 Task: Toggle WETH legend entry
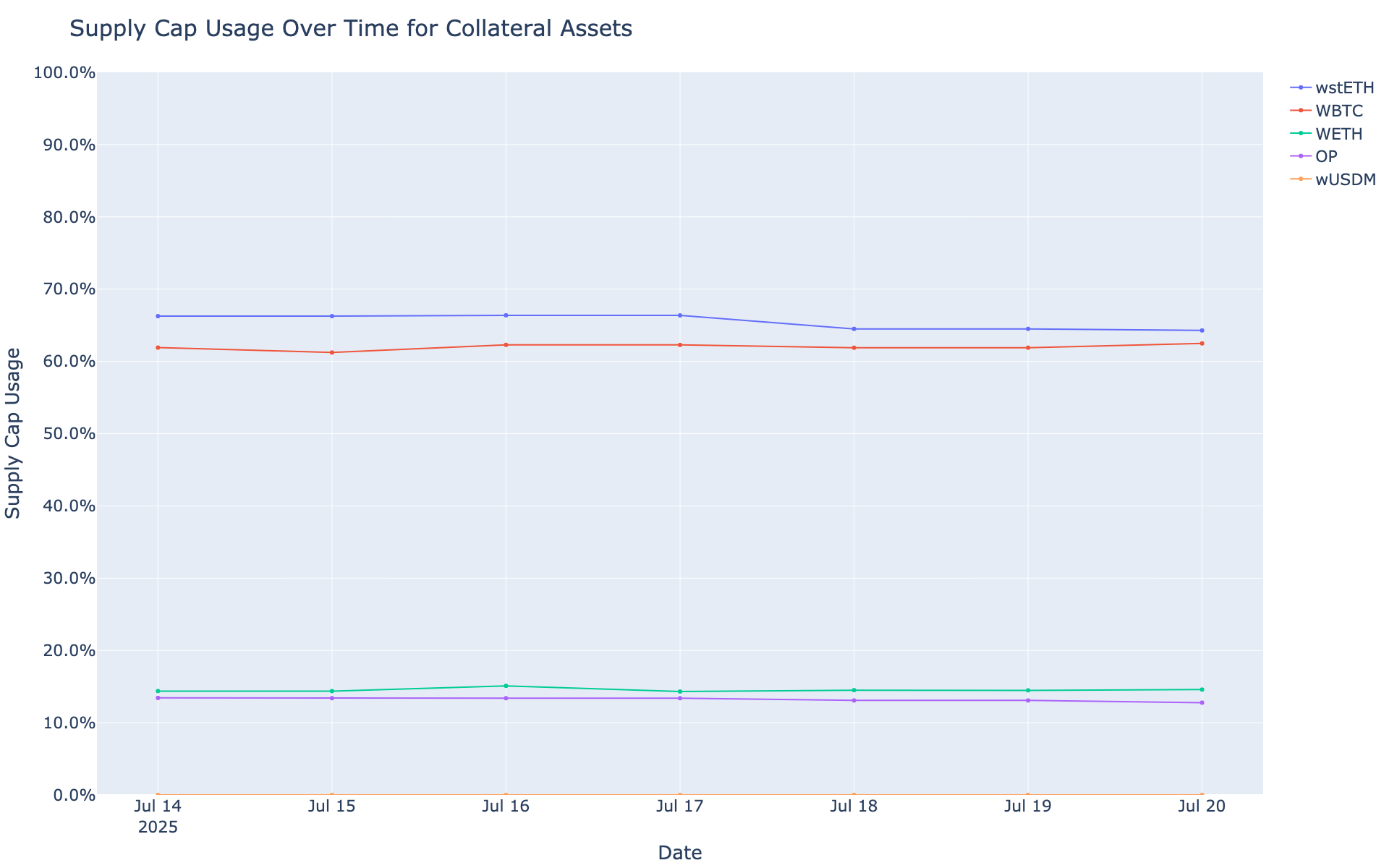coord(1338,134)
